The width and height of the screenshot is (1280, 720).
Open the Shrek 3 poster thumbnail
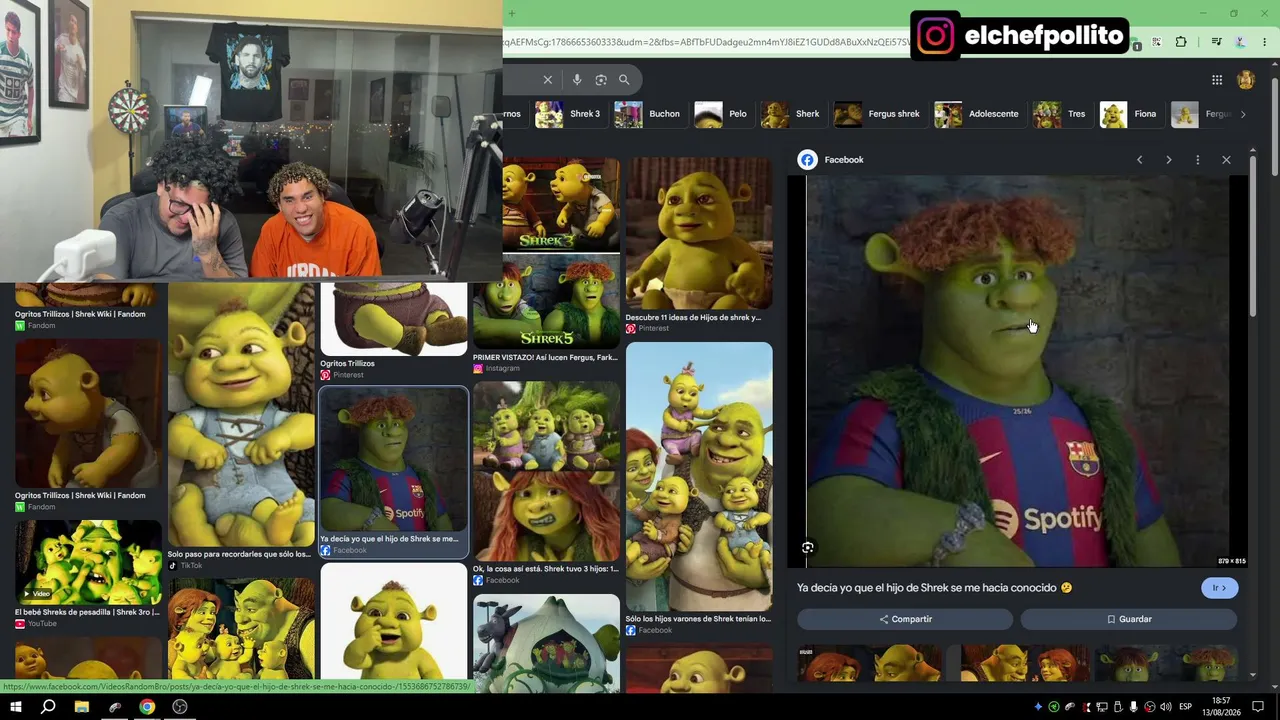[x=546, y=204]
